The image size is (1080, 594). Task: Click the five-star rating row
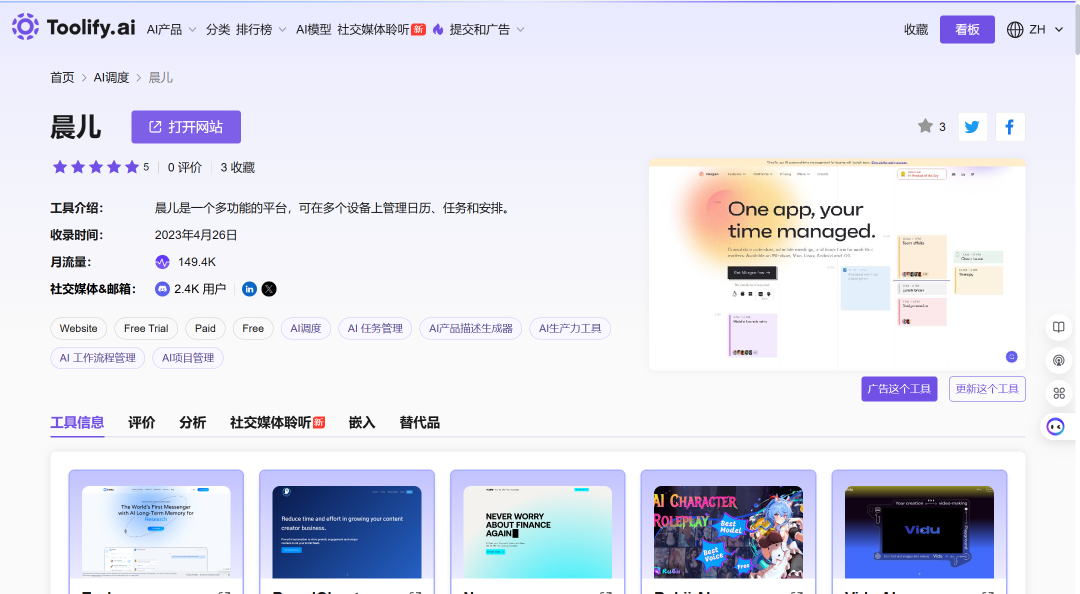pyautogui.click(x=96, y=167)
